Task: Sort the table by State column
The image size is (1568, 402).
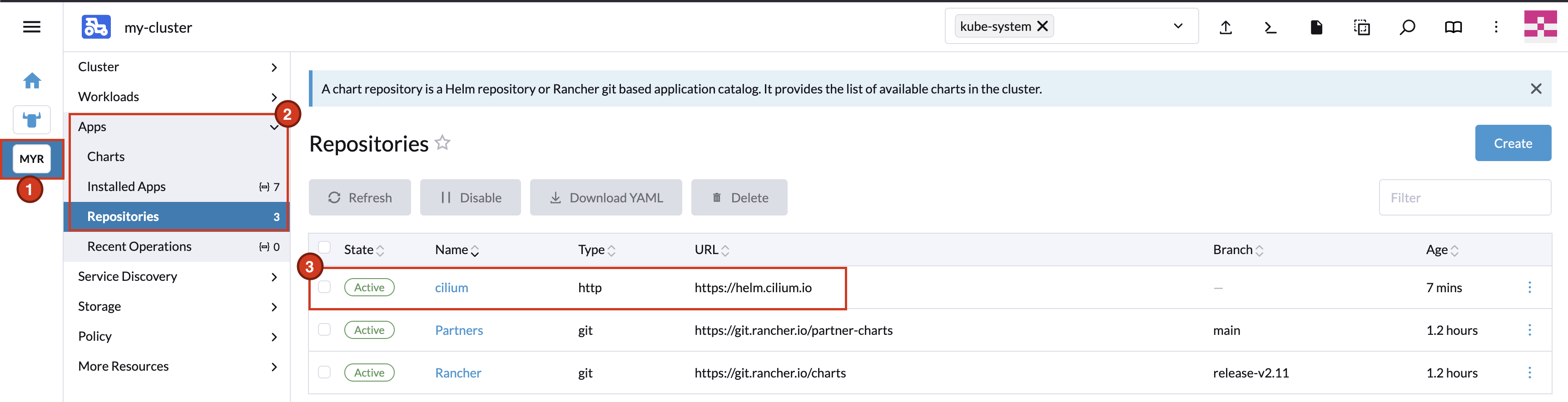Action: tap(364, 250)
